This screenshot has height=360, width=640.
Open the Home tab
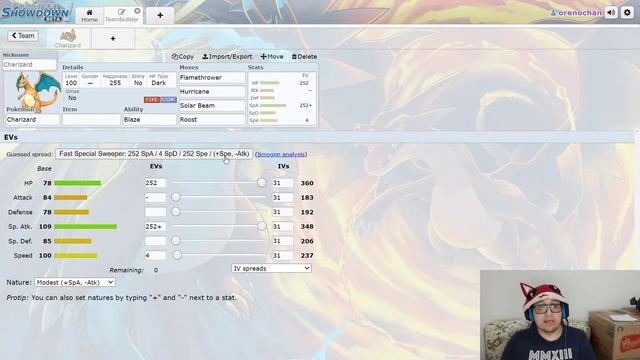click(x=89, y=16)
